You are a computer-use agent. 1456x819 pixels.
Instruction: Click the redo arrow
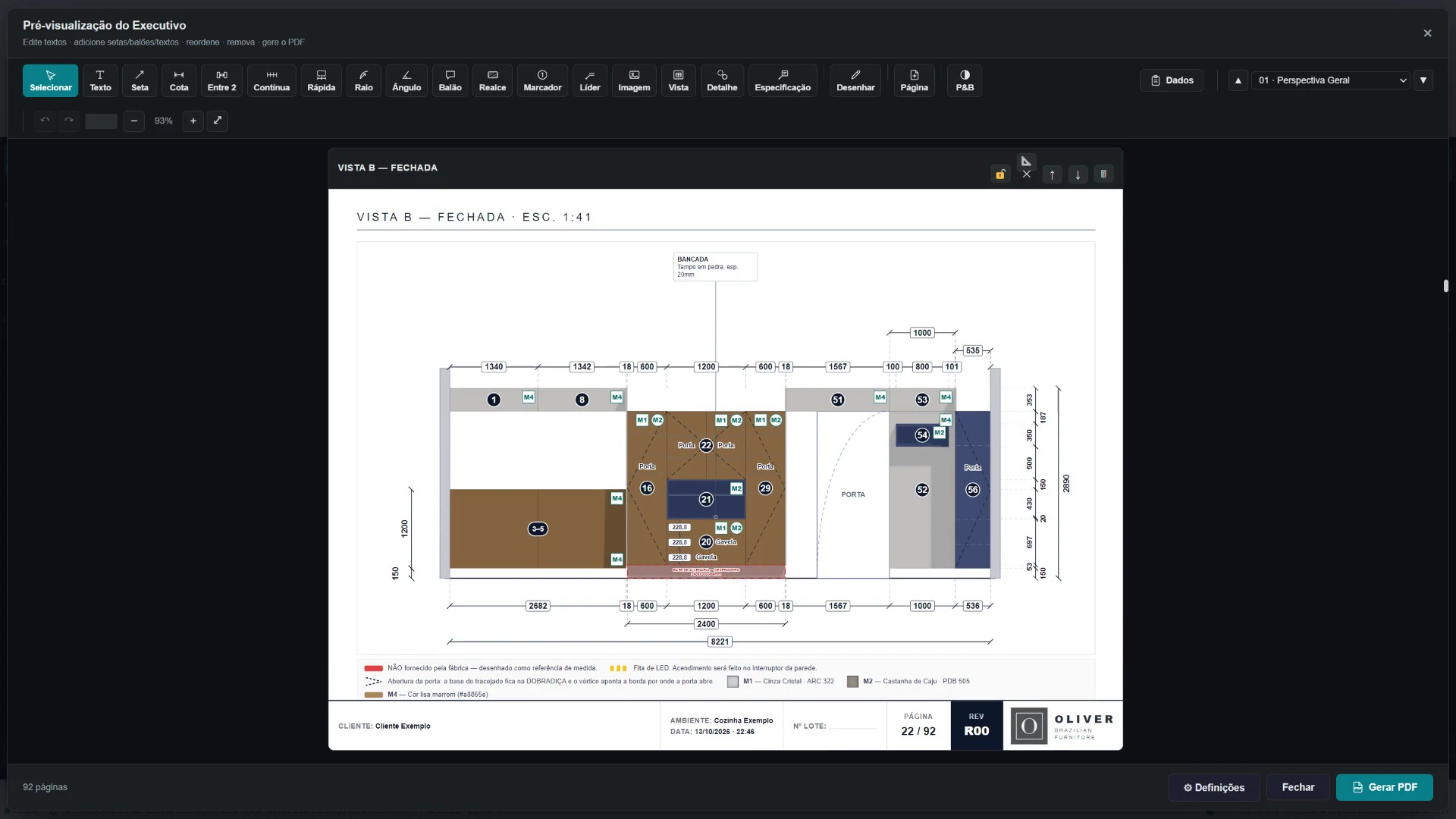[69, 121]
